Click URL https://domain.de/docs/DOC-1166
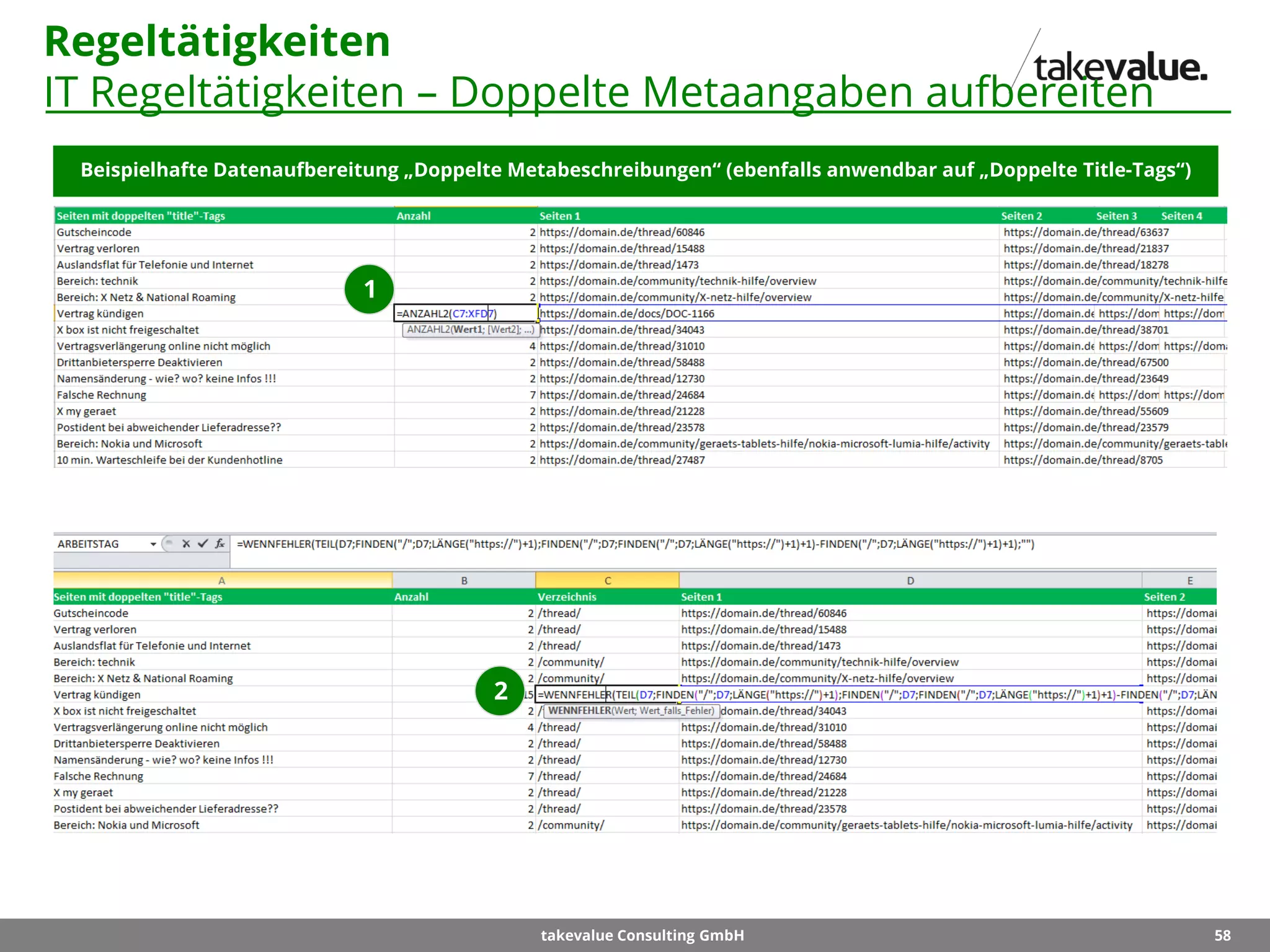This screenshot has width=1270, height=952. coord(627,314)
